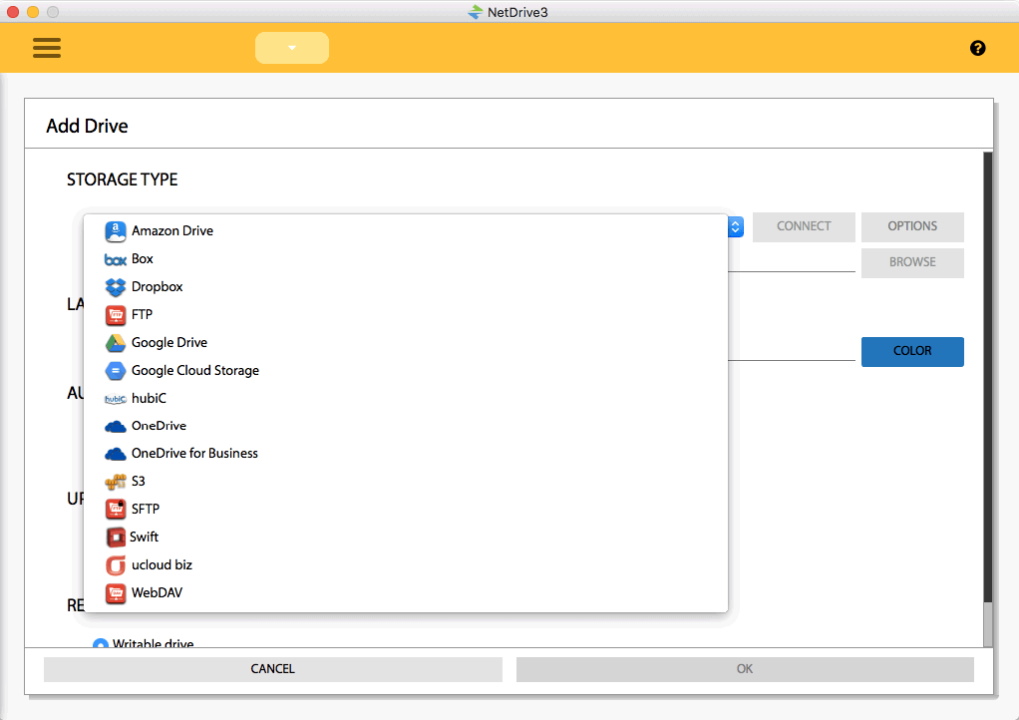This screenshot has height=720, width=1019.
Task: Choose Google Drive from the list
Action: point(406,342)
